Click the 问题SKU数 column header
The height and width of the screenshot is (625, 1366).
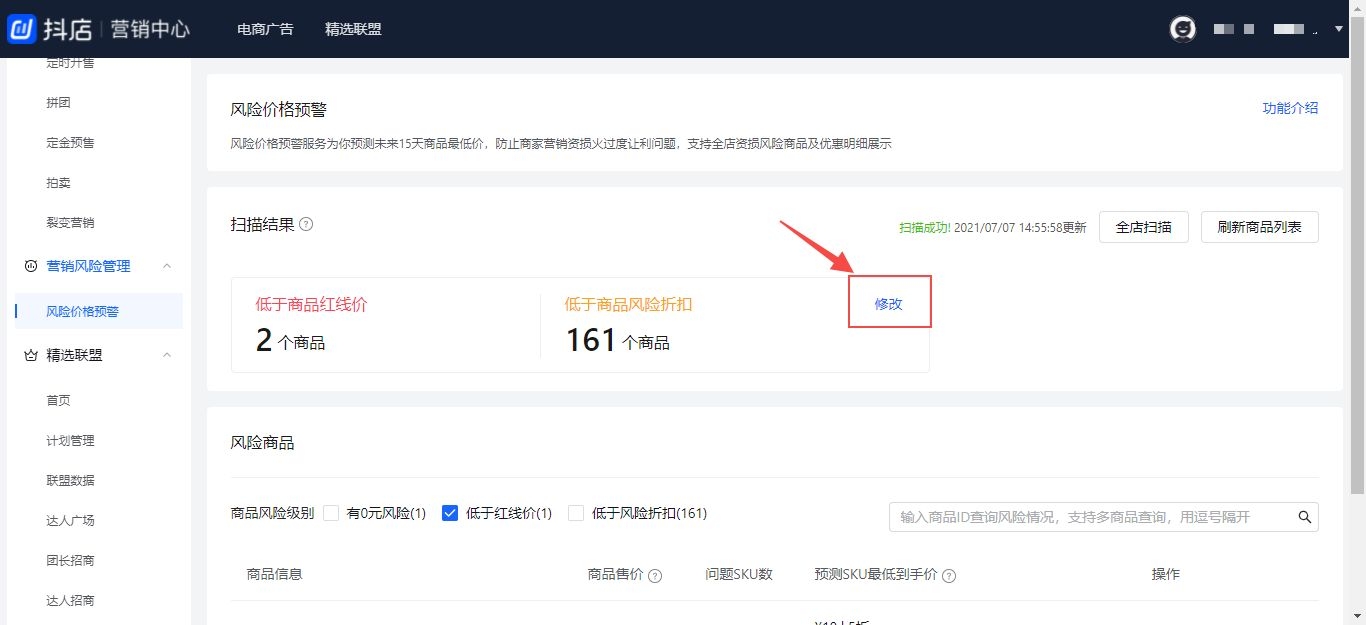coord(739,574)
